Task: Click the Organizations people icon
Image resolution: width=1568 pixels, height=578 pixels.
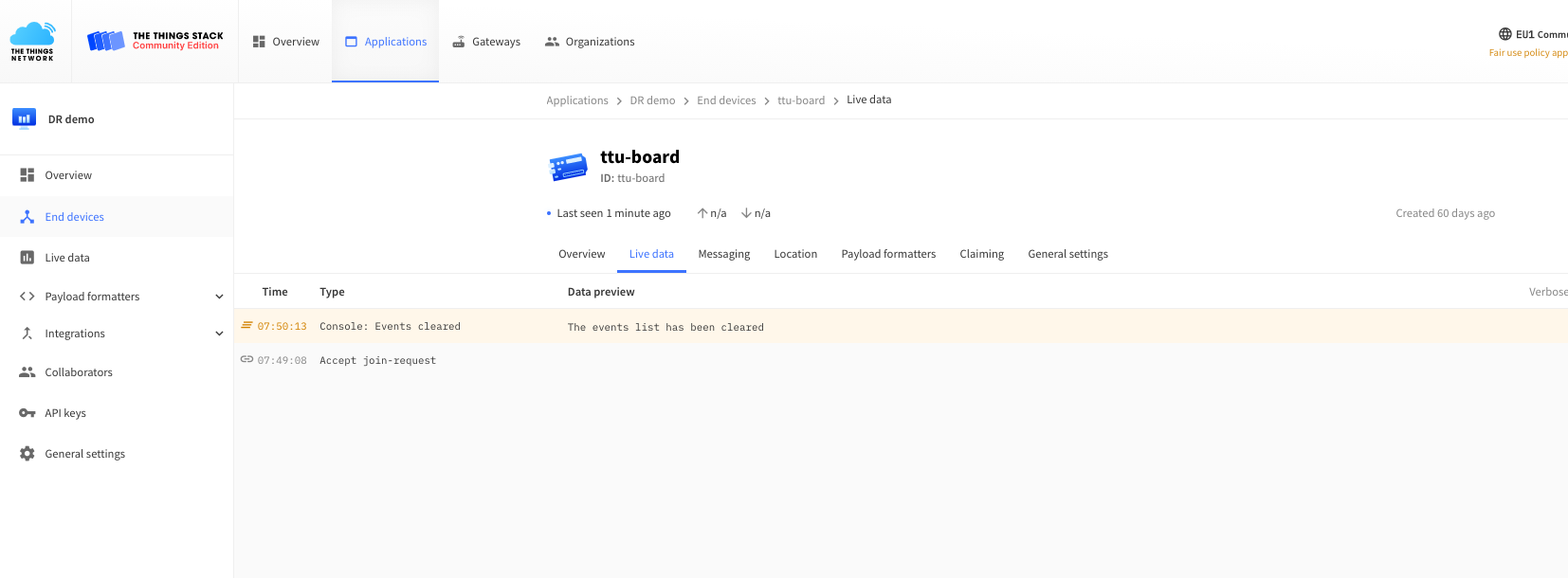Action: point(552,42)
